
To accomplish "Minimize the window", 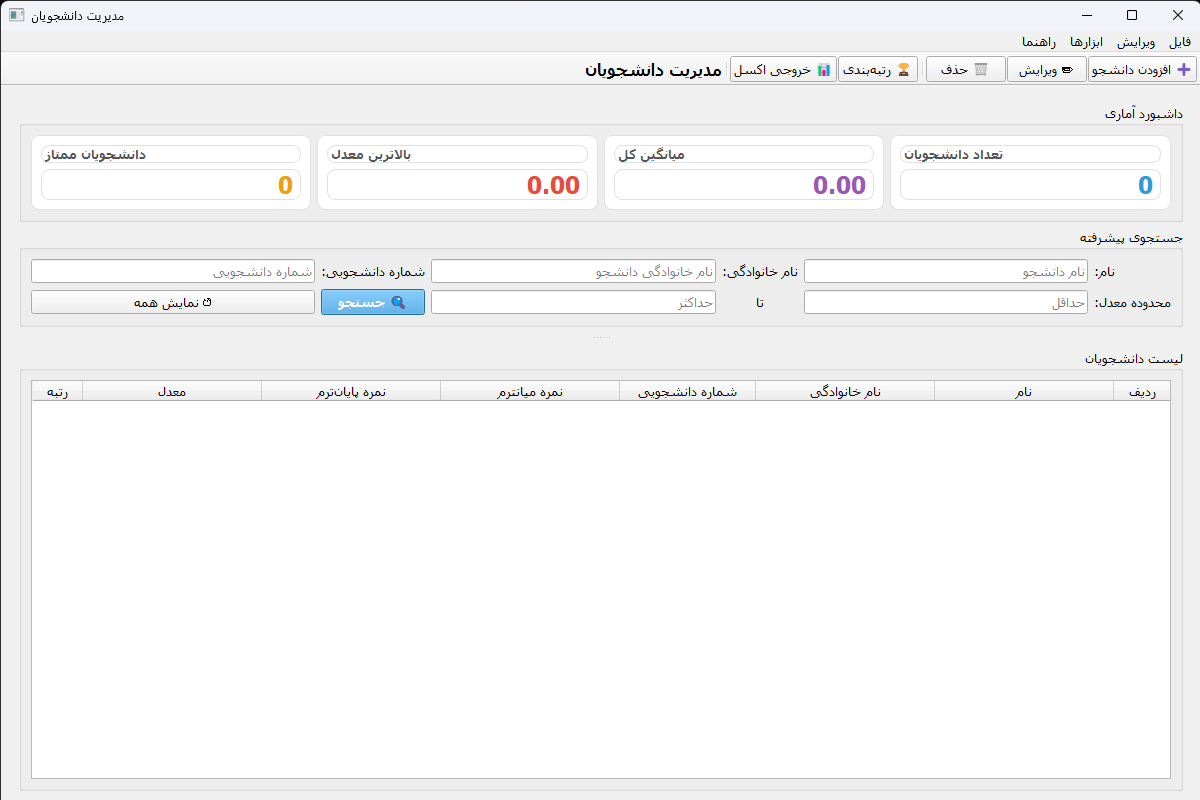I will (1085, 15).
